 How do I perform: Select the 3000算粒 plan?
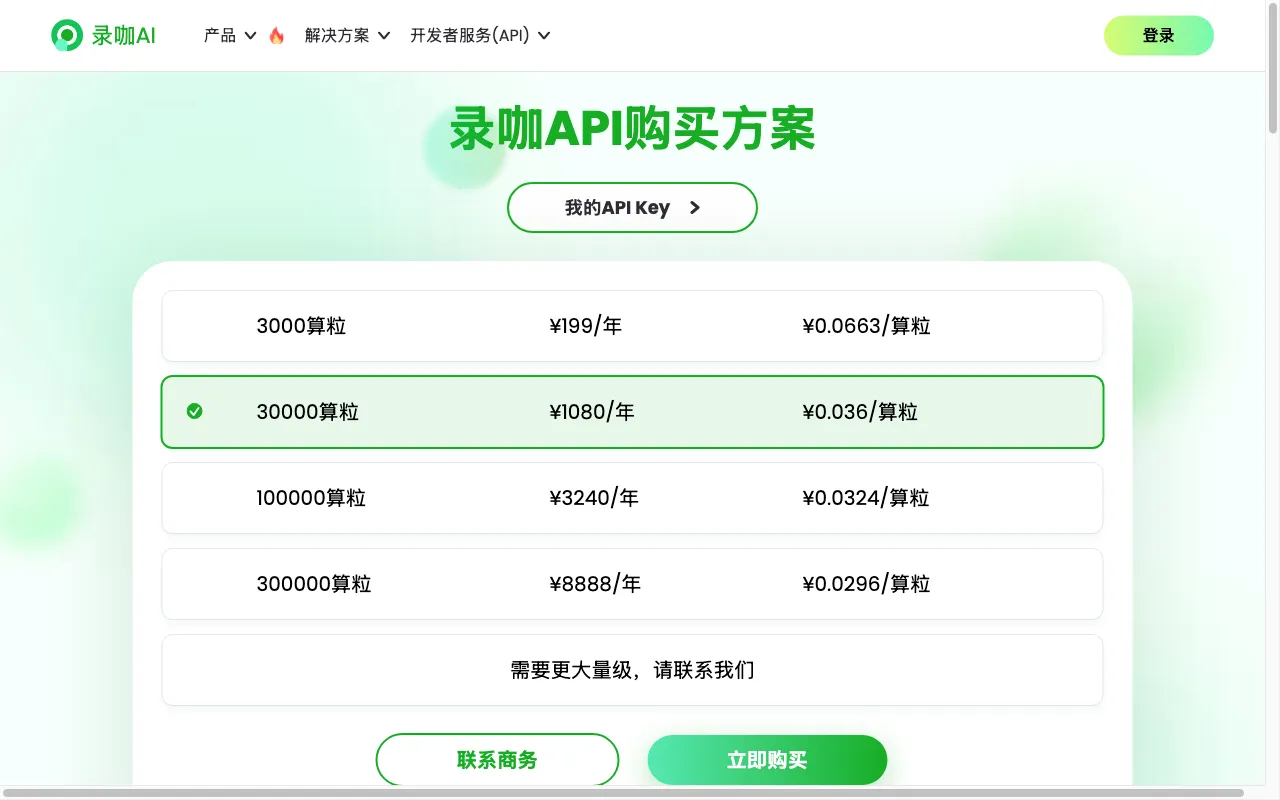632,326
